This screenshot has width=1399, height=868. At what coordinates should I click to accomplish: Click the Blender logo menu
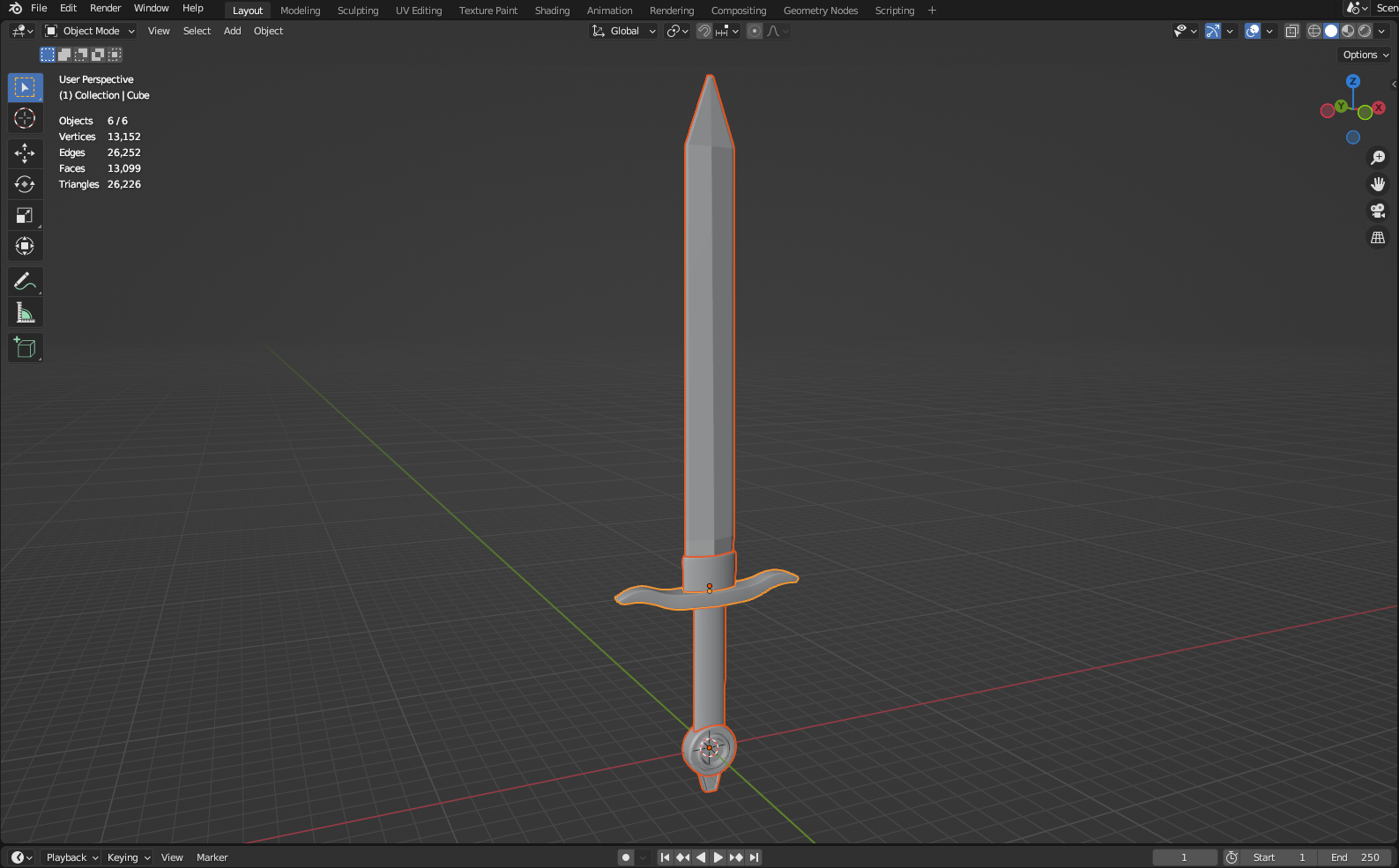tap(15, 9)
